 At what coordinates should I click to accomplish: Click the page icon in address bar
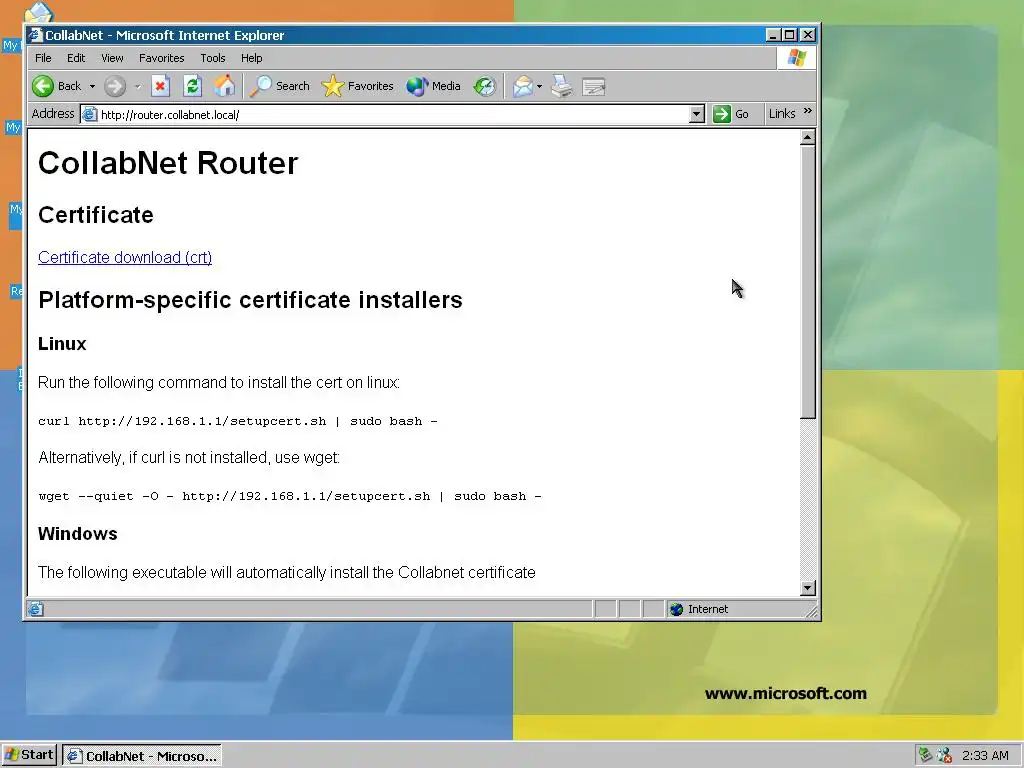(x=89, y=114)
